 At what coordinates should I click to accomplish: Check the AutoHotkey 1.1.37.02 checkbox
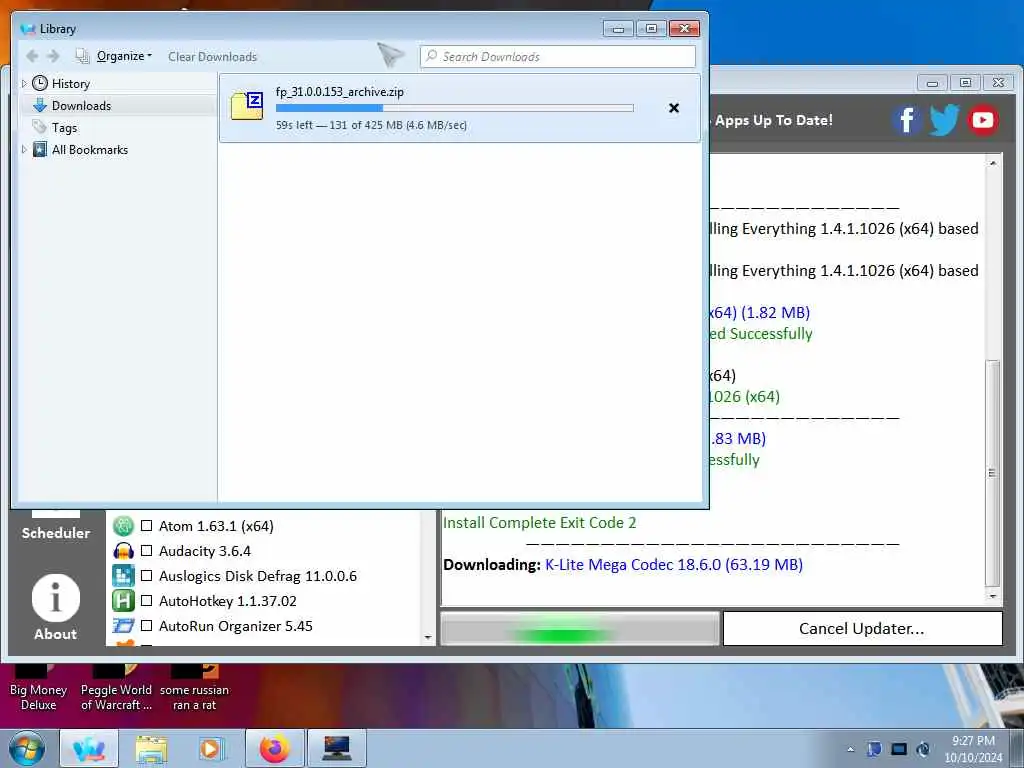coord(146,601)
